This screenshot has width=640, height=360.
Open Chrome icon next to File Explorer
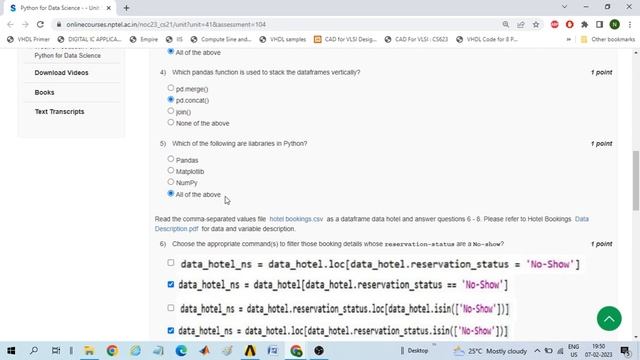pyautogui.click(x=112, y=351)
